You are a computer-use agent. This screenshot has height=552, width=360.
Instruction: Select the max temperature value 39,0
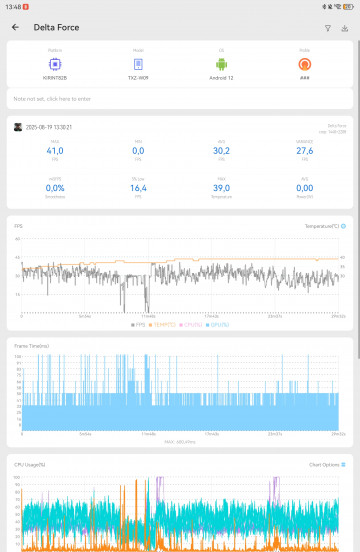221,188
